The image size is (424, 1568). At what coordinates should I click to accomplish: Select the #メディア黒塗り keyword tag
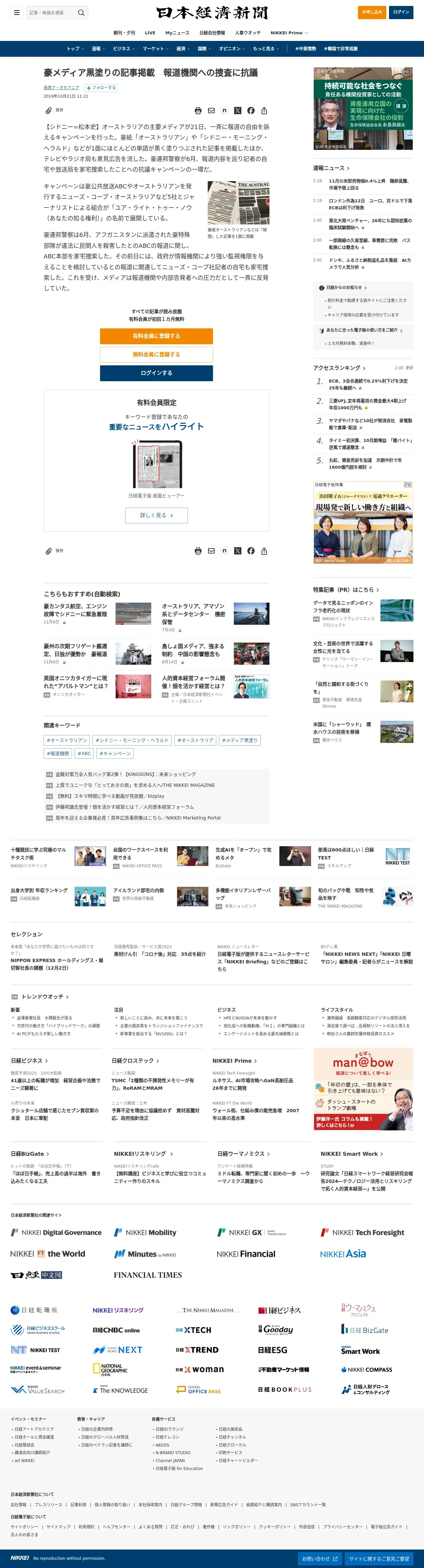[x=240, y=740]
